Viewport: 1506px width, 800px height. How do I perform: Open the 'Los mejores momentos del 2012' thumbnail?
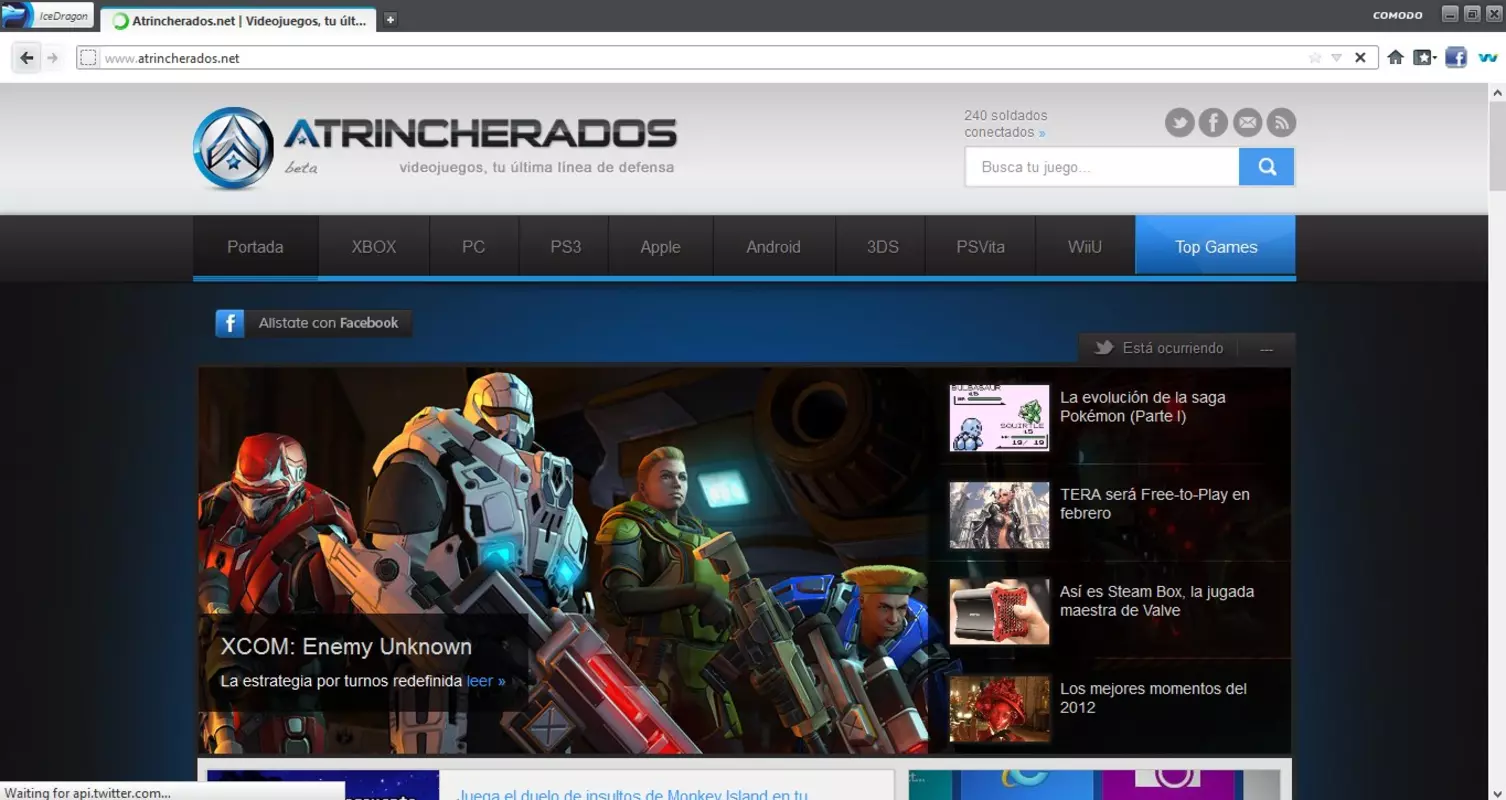pos(999,709)
